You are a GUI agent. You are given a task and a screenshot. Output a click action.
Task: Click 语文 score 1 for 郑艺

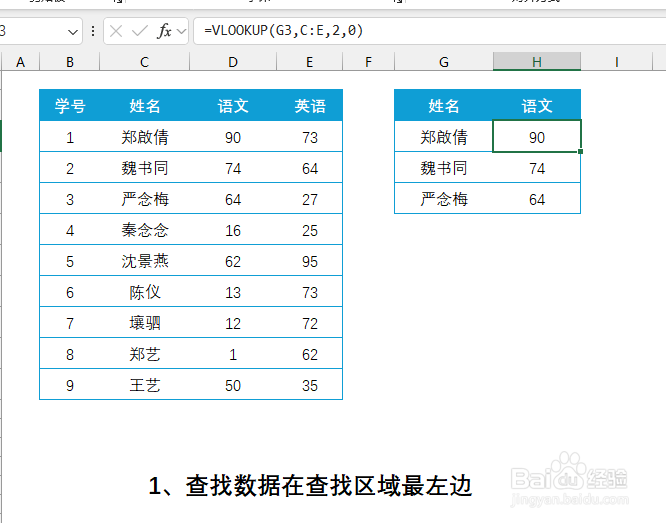[233, 354]
